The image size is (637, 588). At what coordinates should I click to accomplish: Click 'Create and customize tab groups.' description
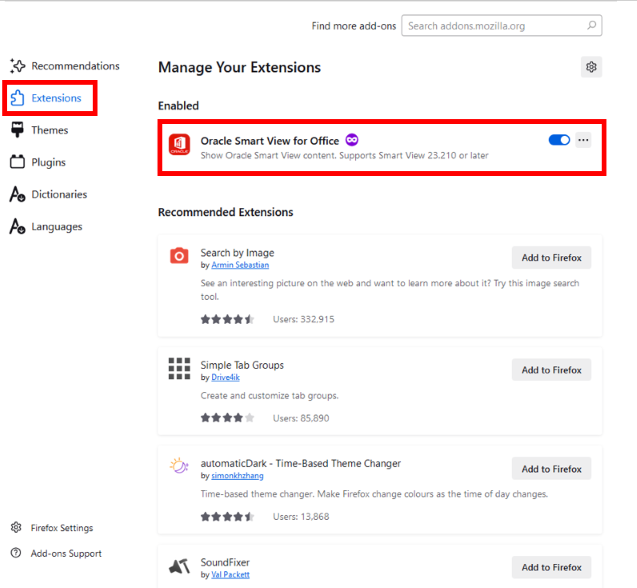(x=269, y=396)
